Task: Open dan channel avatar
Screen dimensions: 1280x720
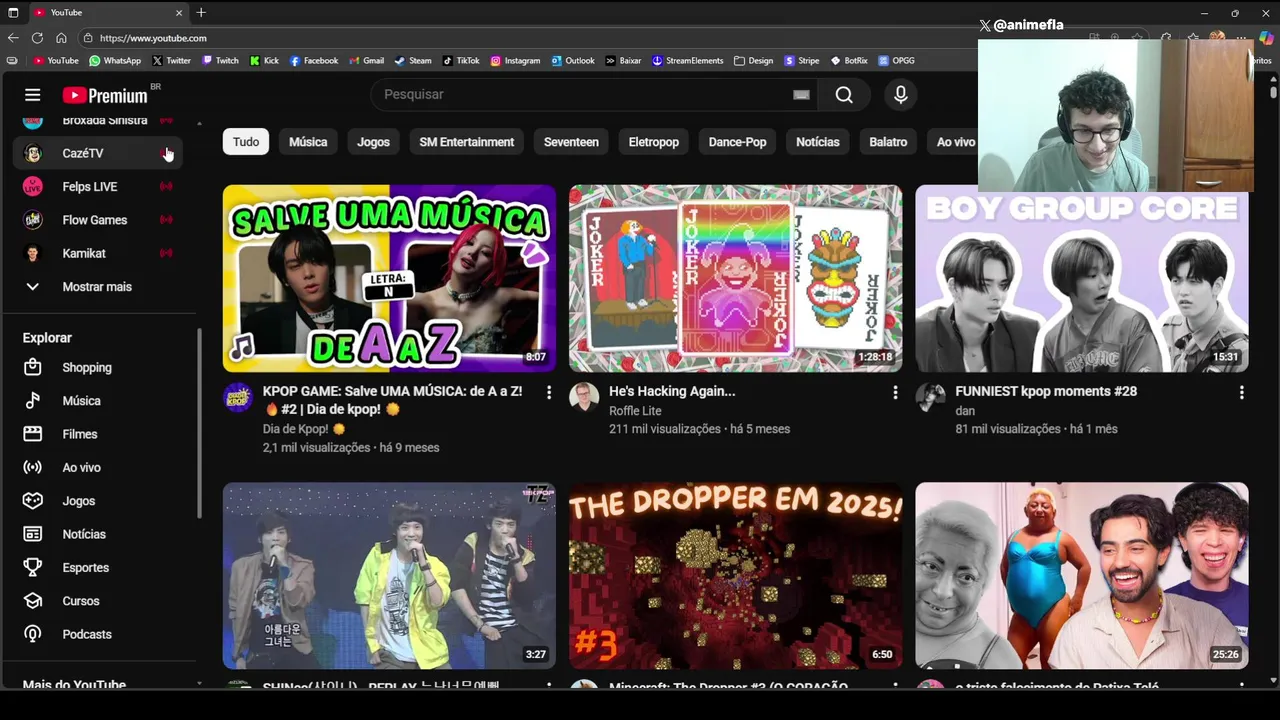Action: pos(930,397)
